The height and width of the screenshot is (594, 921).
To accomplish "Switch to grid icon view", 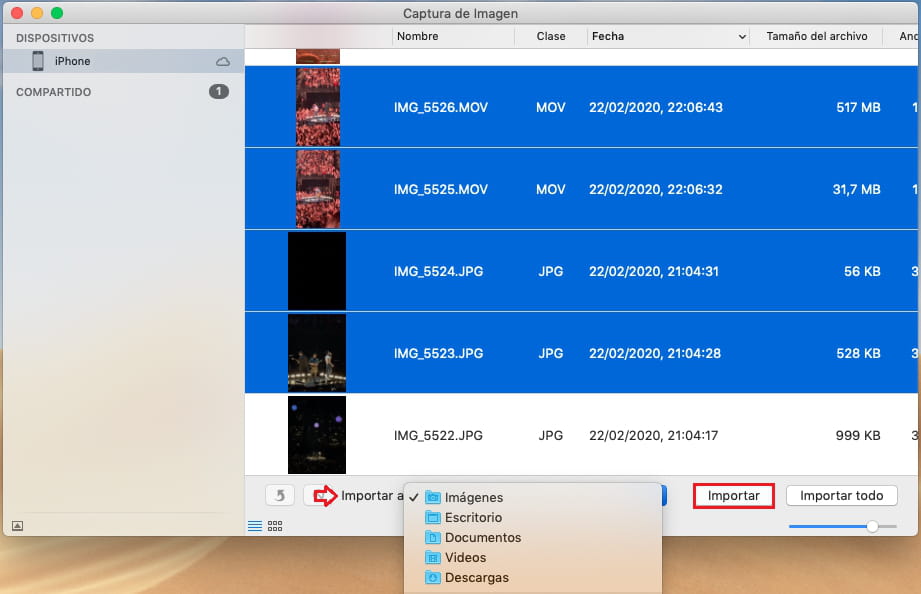I will (275, 526).
